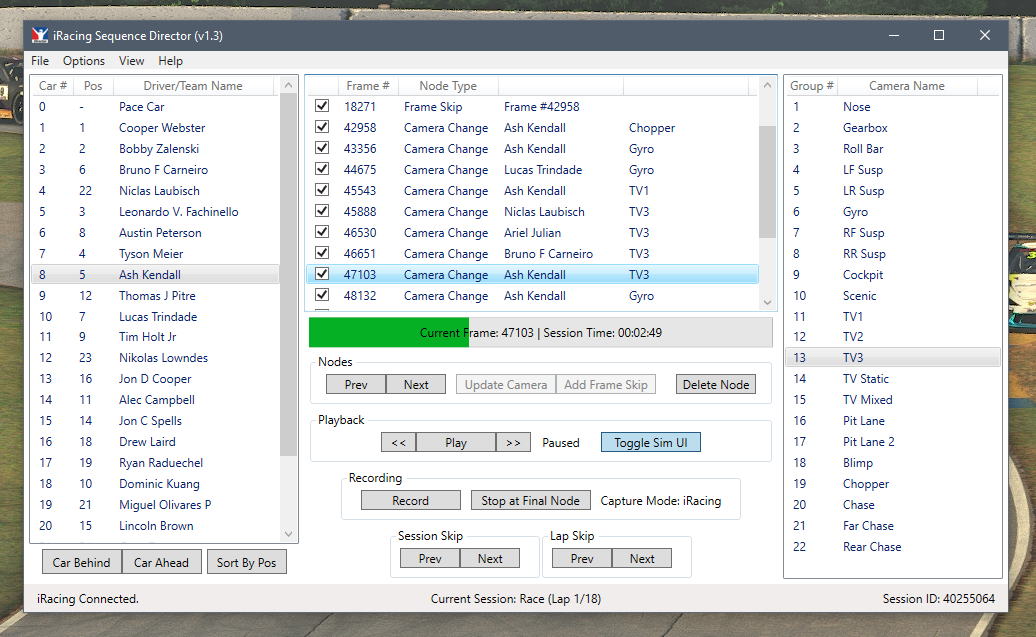This screenshot has width=1036, height=637.
Task: Select driver Lincoln Brown
Action: click(x=156, y=525)
